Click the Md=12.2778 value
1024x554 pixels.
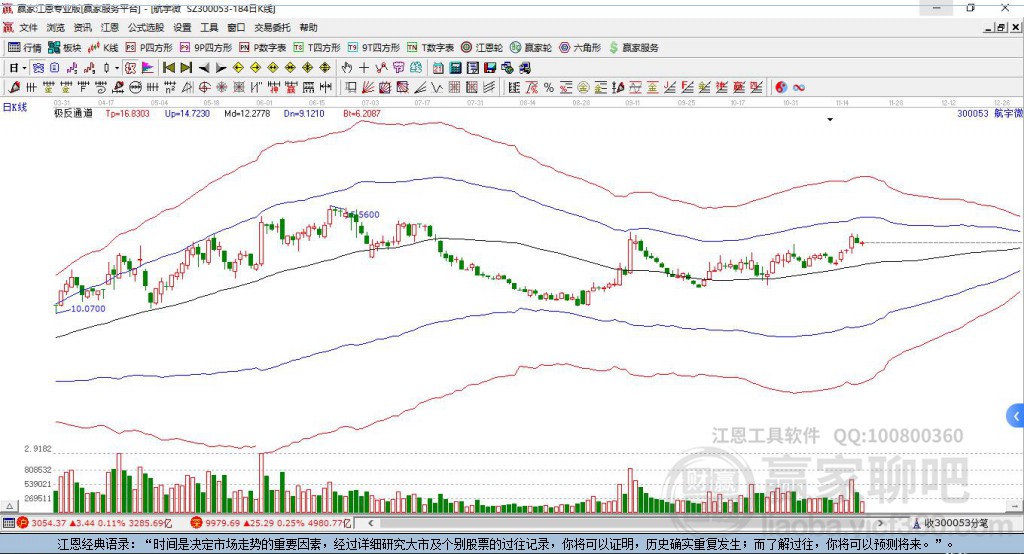pos(247,114)
